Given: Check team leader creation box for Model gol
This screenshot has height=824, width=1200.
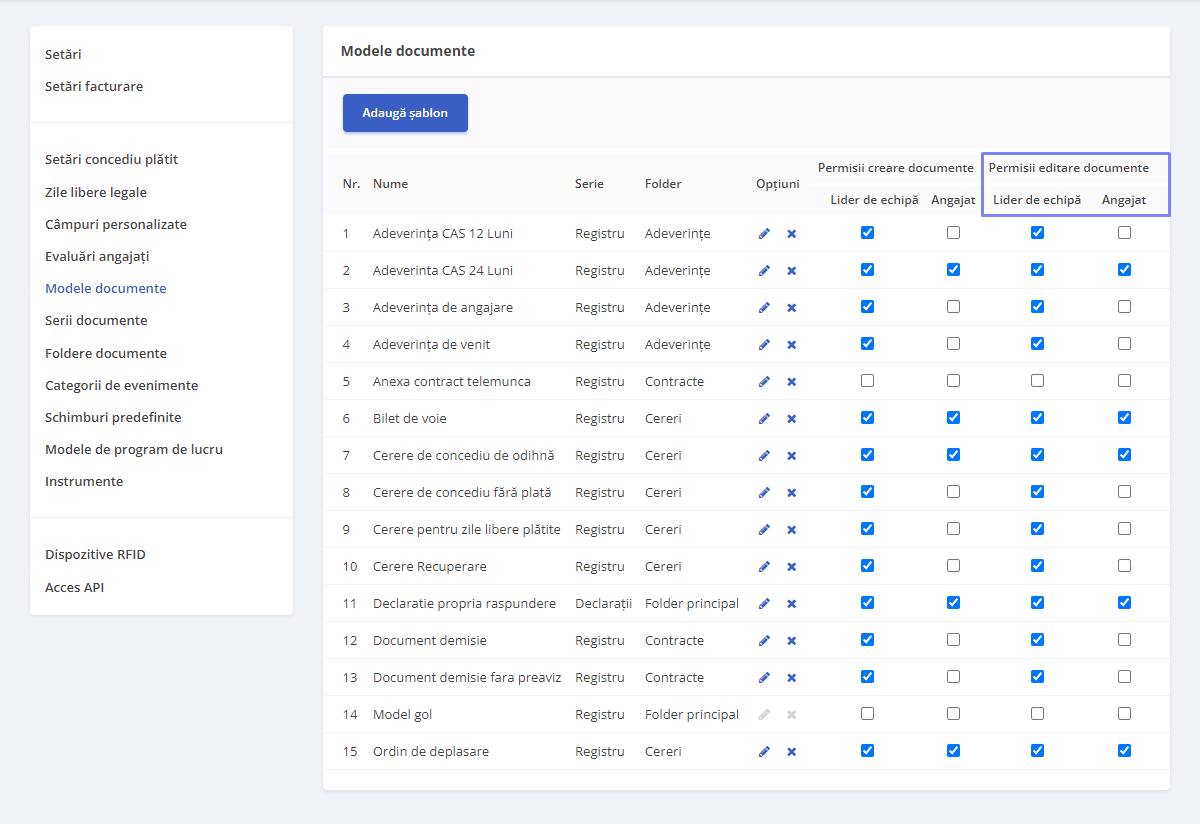Looking at the screenshot, I should [x=867, y=713].
